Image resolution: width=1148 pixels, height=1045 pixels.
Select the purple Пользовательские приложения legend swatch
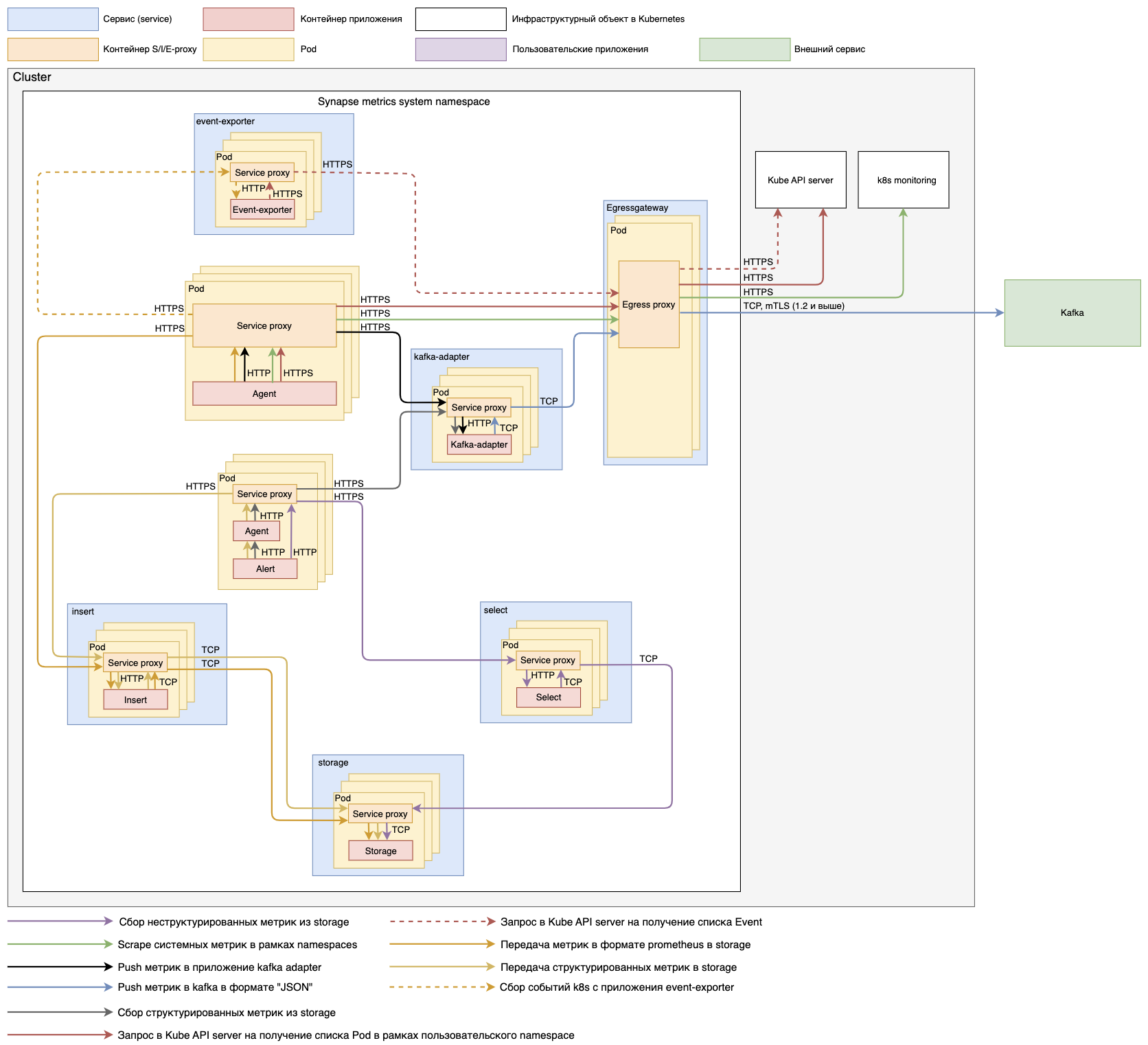tap(460, 49)
